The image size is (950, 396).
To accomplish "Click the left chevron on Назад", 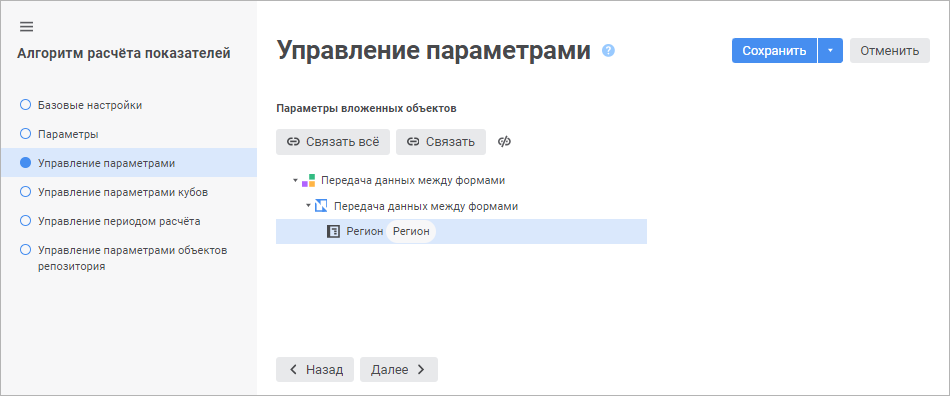I will [x=293, y=369].
